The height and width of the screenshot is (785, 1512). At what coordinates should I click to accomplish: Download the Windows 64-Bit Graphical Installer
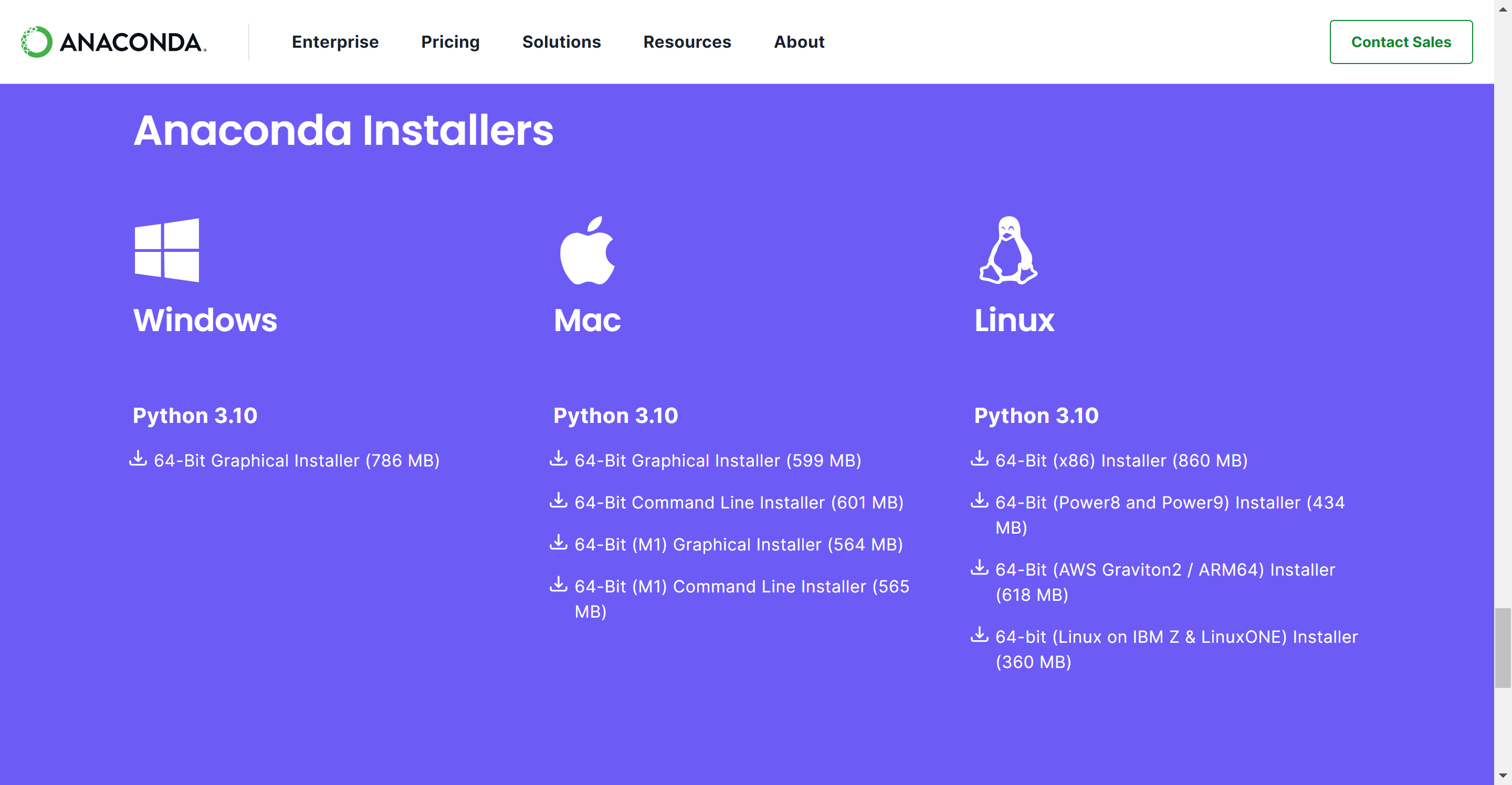point(297,461)
